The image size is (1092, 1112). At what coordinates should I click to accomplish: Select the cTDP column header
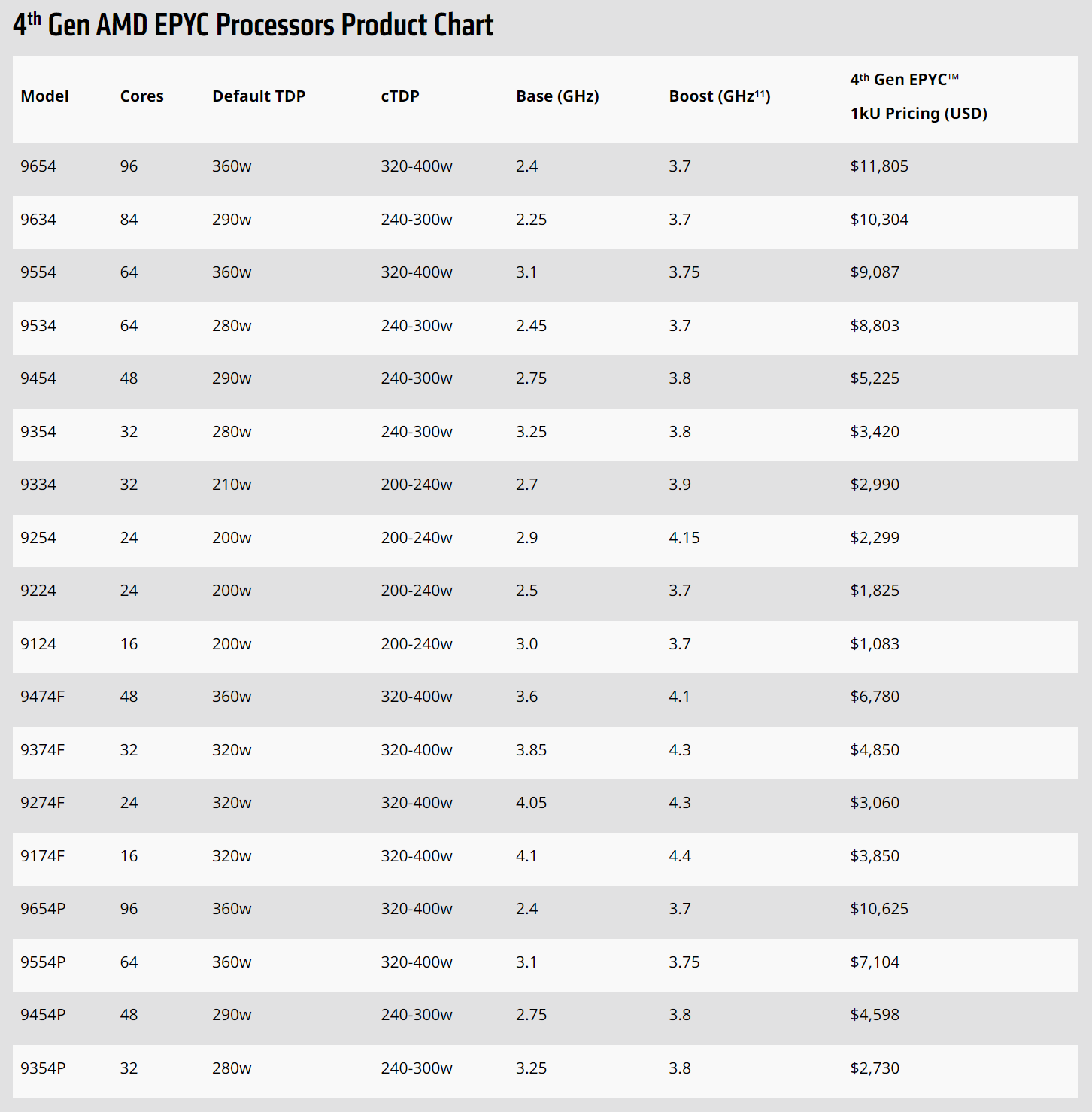[399, 96]
